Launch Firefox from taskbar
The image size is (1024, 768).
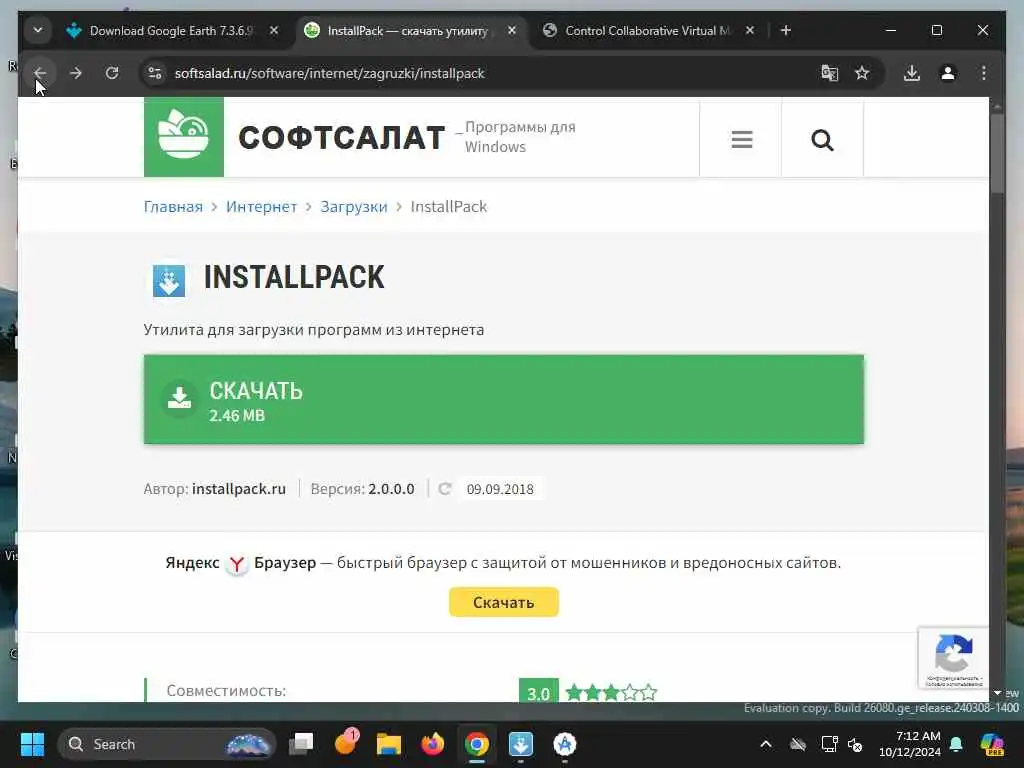click(432, 744)
